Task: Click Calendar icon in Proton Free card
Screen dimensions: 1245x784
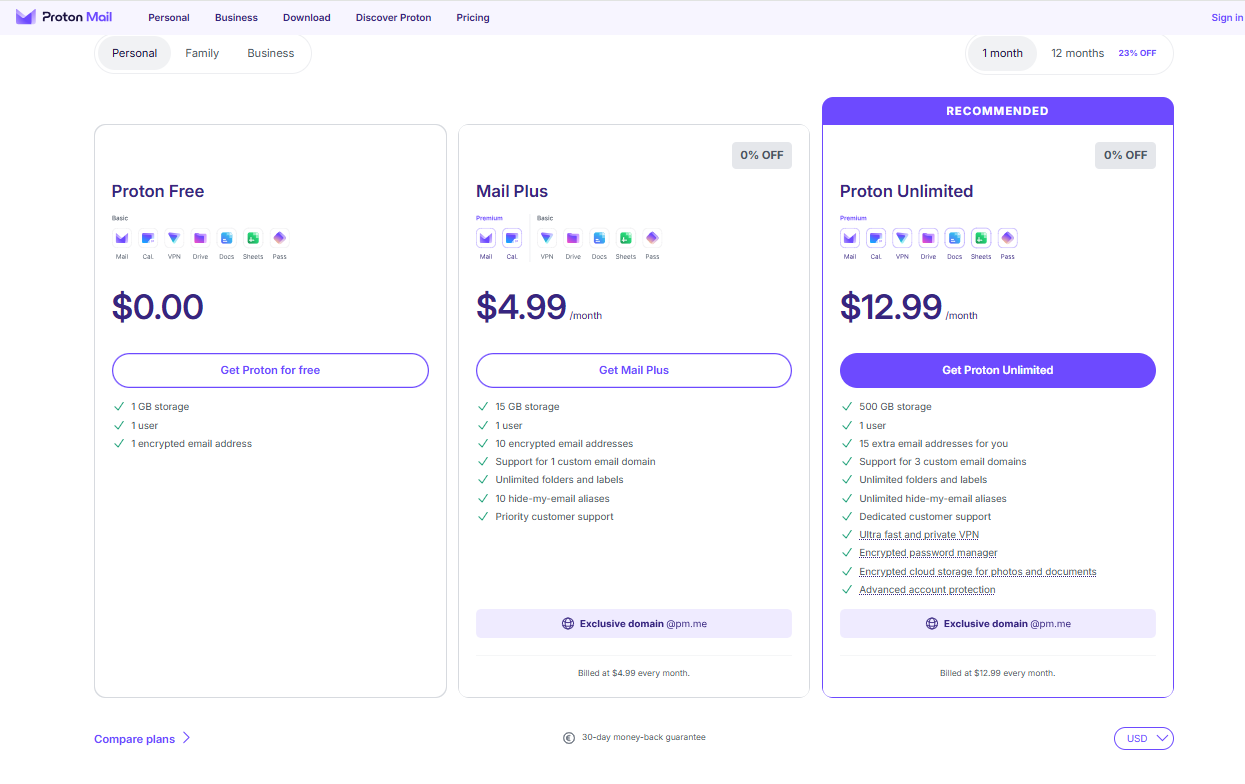Action: coord(148,238)
